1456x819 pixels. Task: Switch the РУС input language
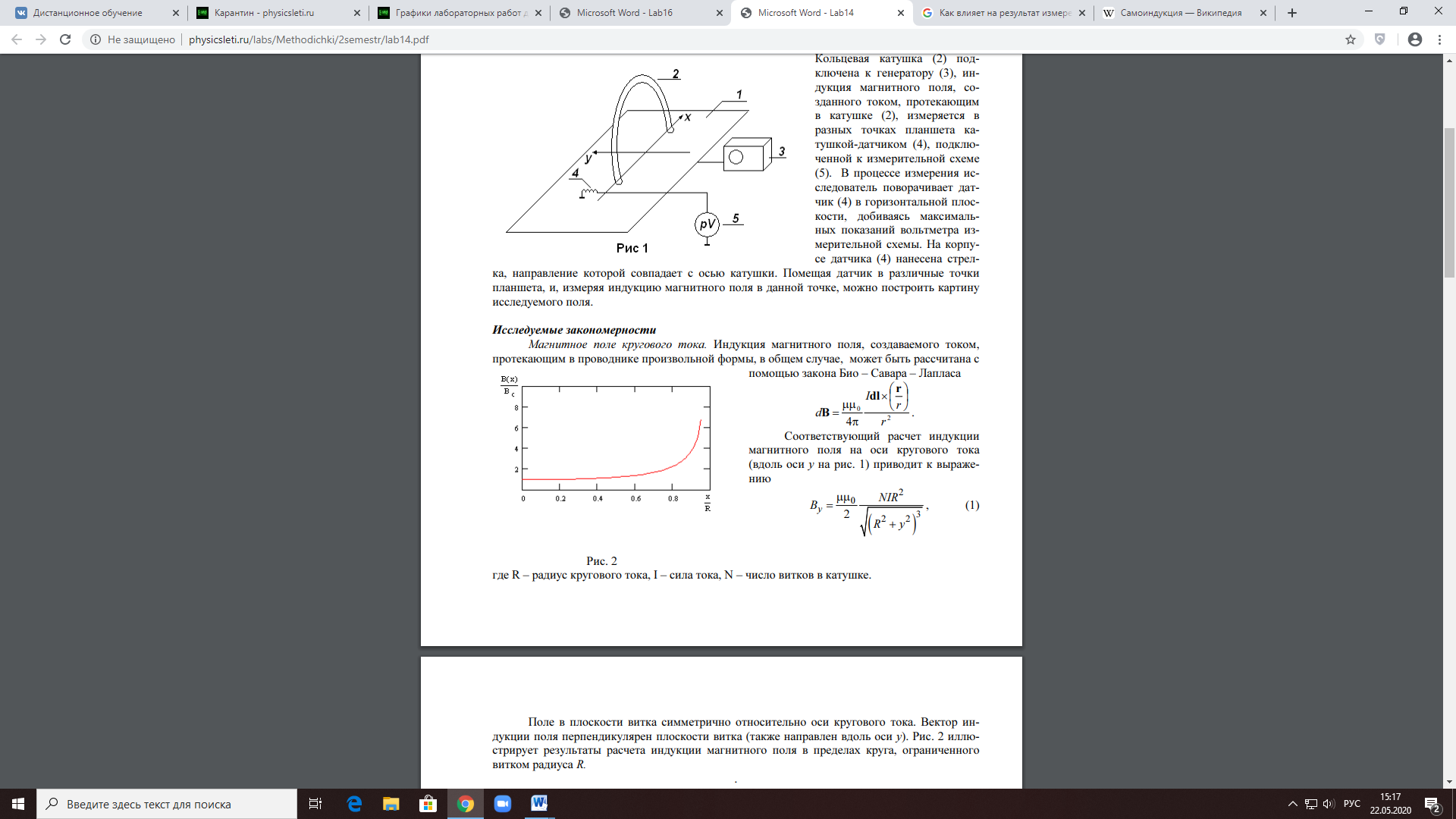1351,804
